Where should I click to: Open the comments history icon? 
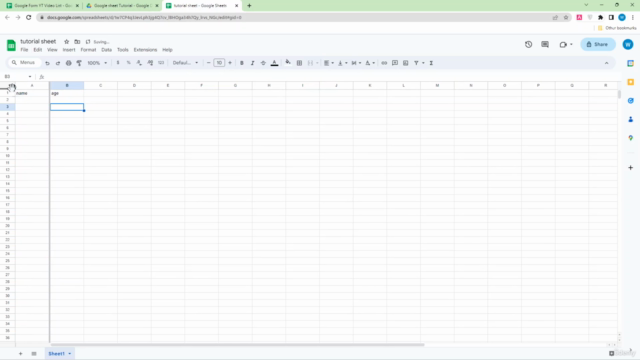point(545,44)
